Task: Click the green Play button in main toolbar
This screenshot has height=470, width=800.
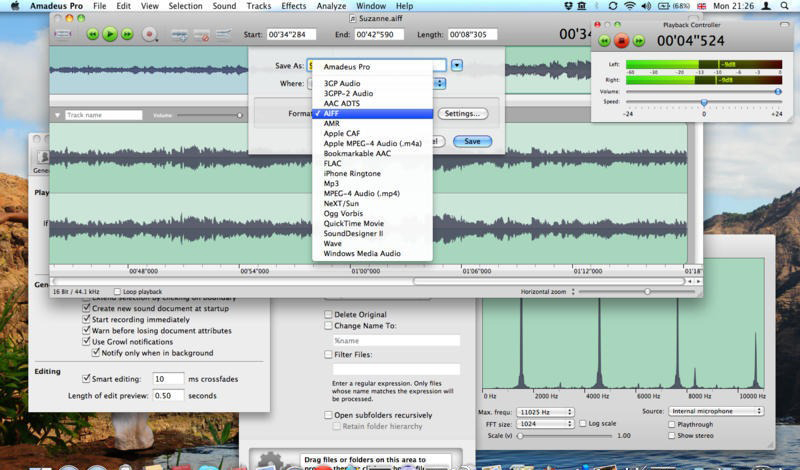Action: coord(110,34)
